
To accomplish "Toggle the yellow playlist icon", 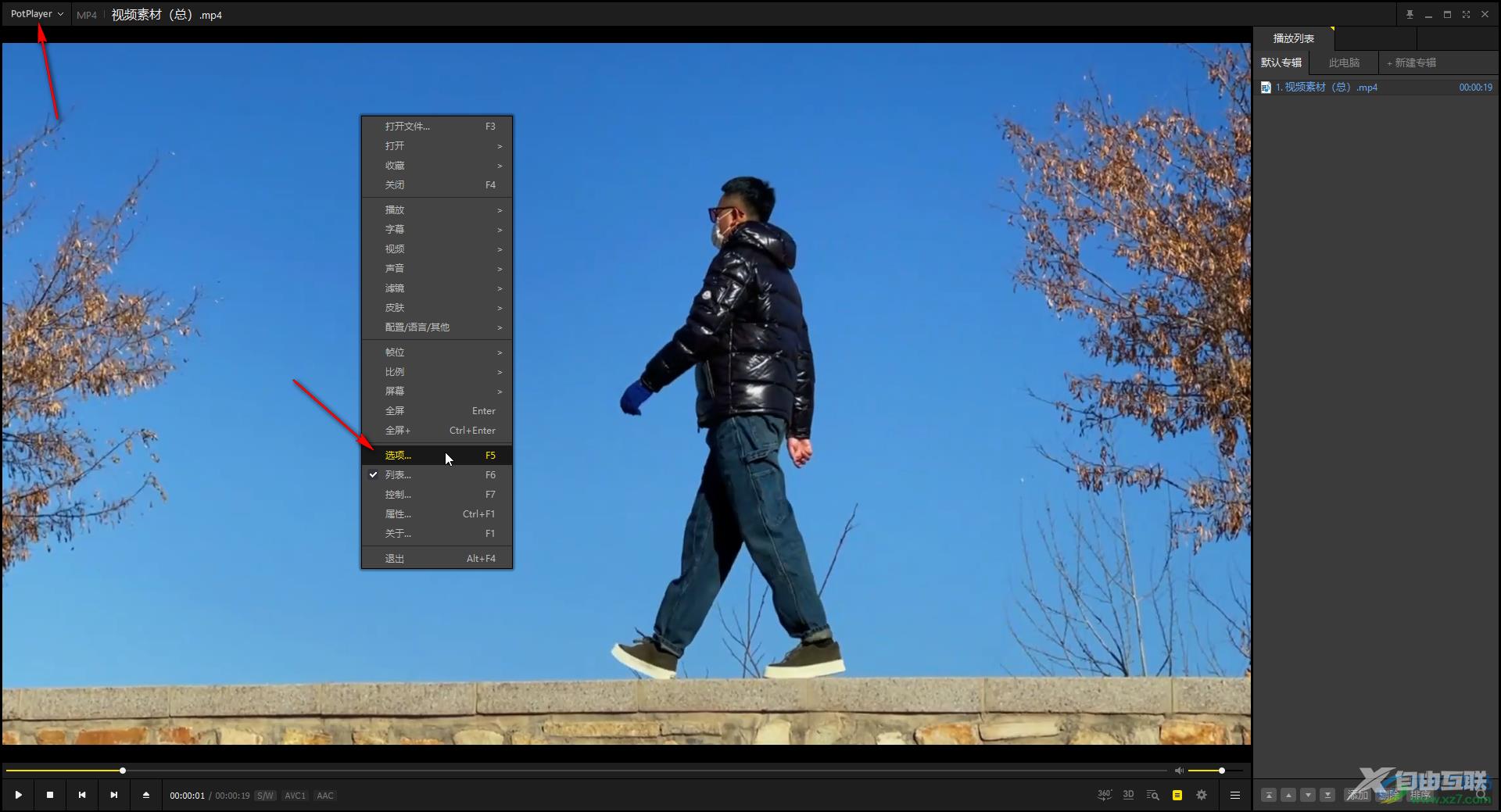I will 1177,795.
